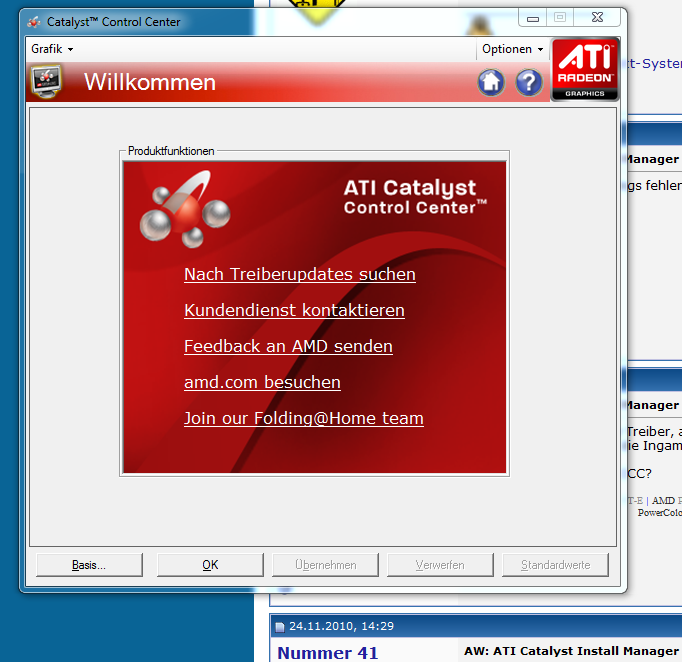Open help via the question mark icon
682x662 pixels.
(x=529, y=82)
